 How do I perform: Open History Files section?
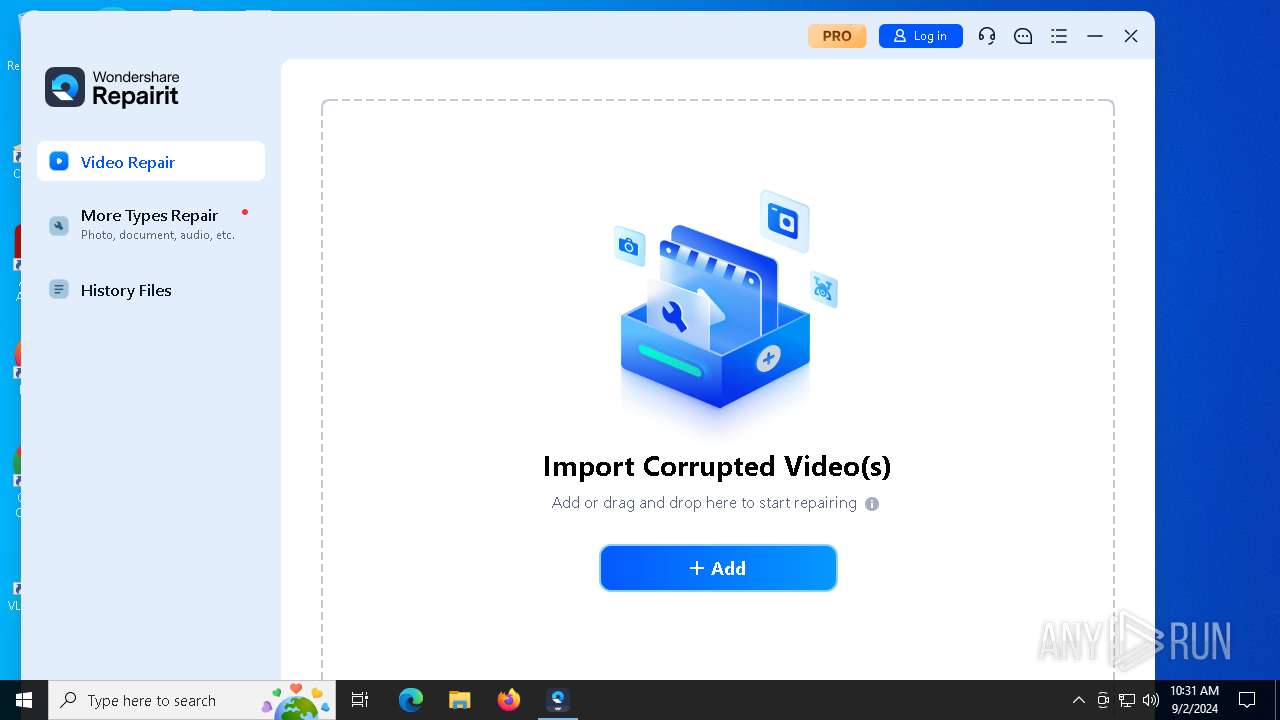click(x=151, y=290)
